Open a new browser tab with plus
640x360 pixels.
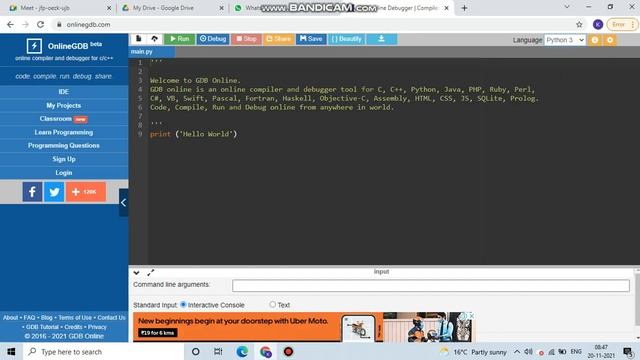click(x=464, y=8)
